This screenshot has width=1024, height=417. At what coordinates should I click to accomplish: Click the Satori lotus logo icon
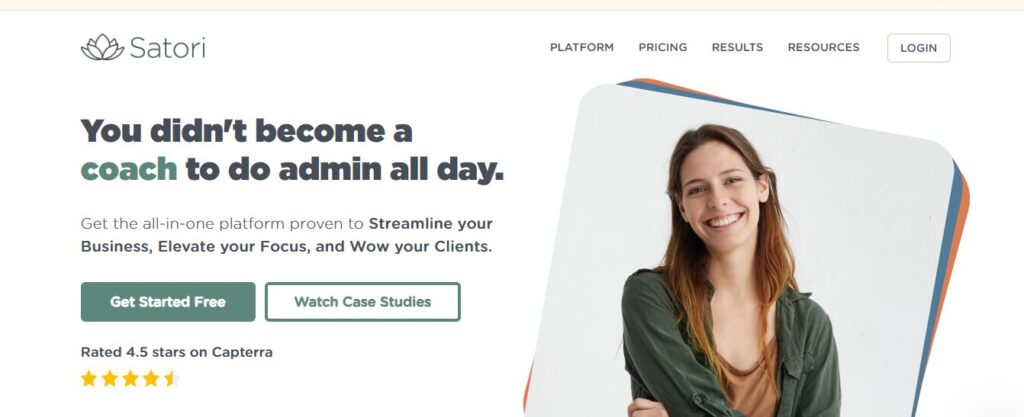click(102, 47)
